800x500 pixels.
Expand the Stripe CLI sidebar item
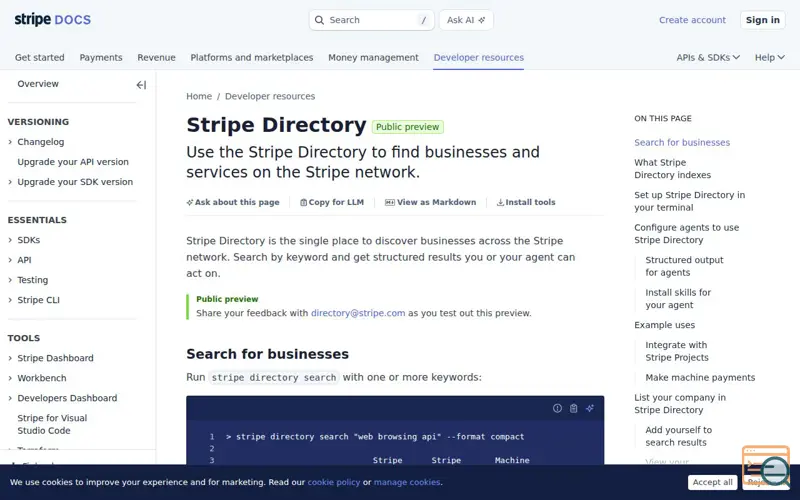click(38, 300)
